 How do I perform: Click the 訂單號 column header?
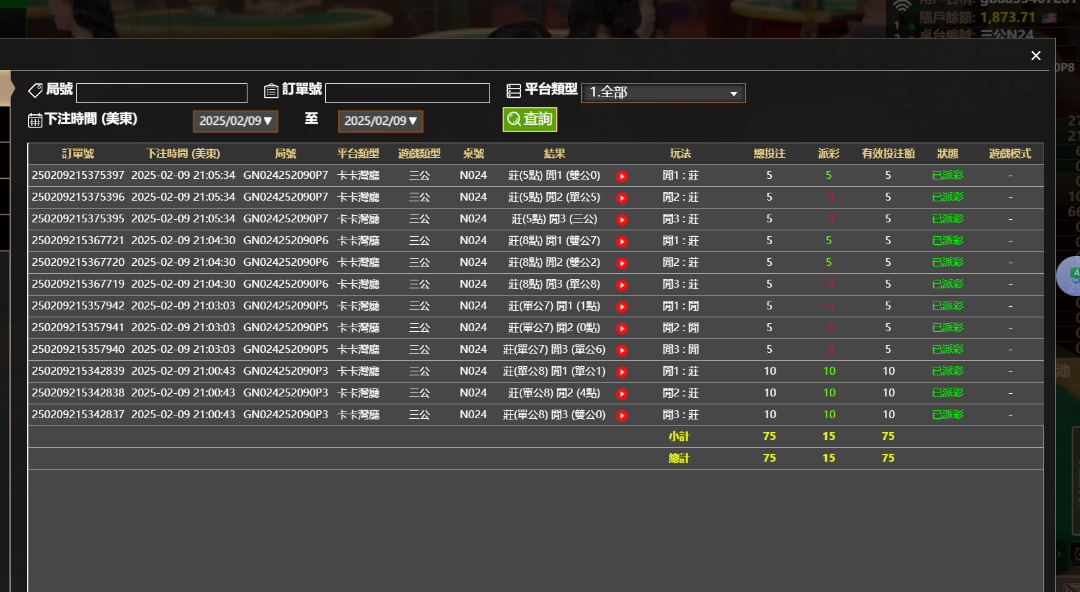[78, 154]
